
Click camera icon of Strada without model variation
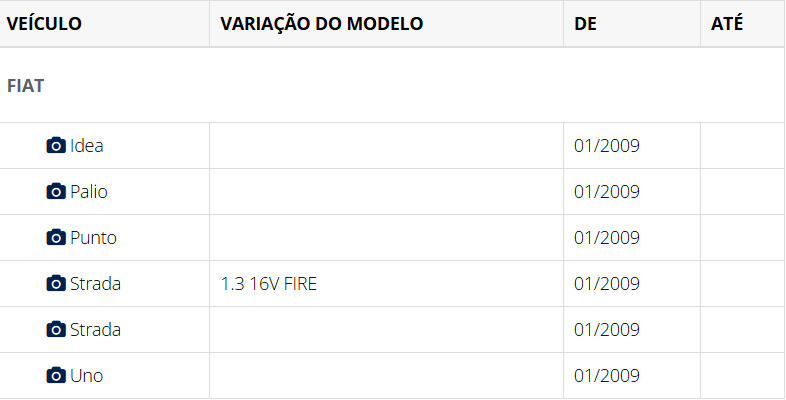pos(56,330)
